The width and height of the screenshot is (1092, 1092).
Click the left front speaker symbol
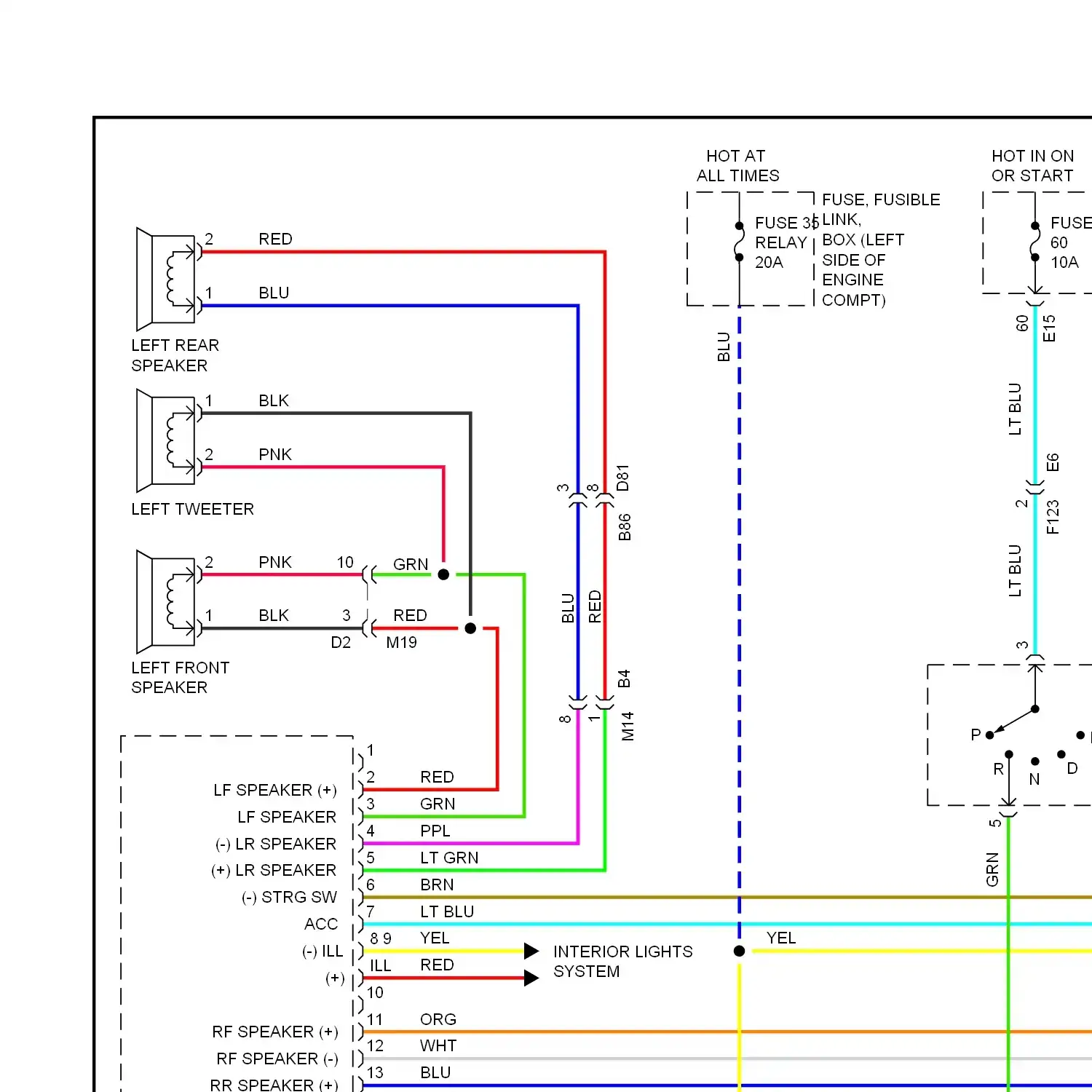click(x=166, y=602)
